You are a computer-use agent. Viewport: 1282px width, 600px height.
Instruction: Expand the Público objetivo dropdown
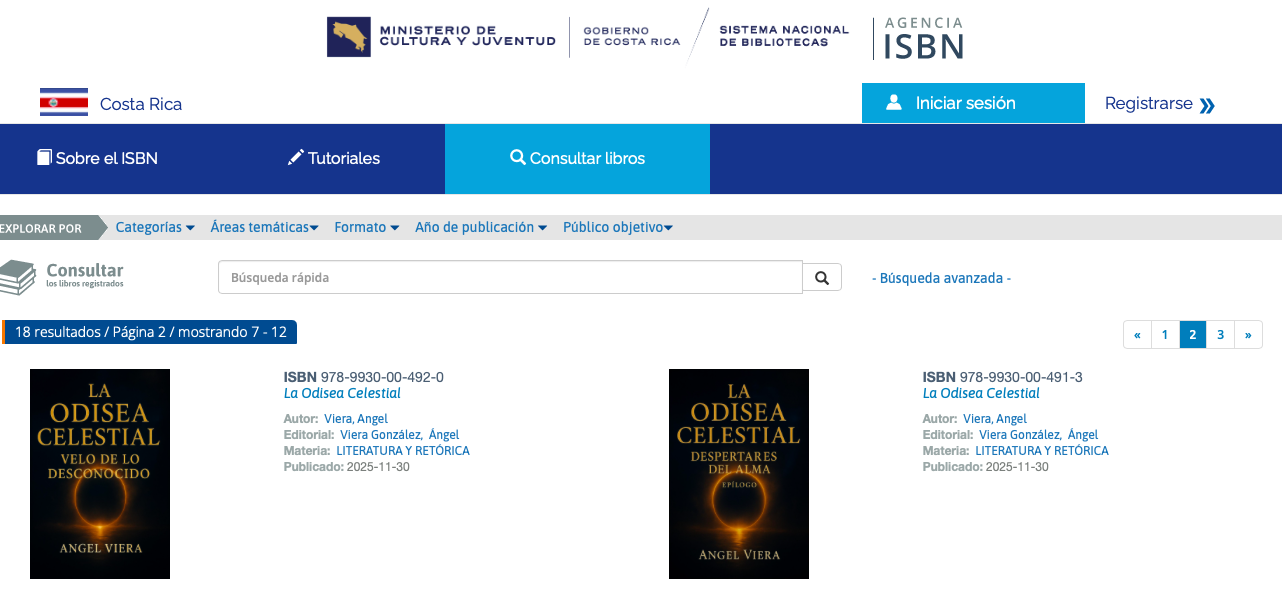tap(617, 228)
